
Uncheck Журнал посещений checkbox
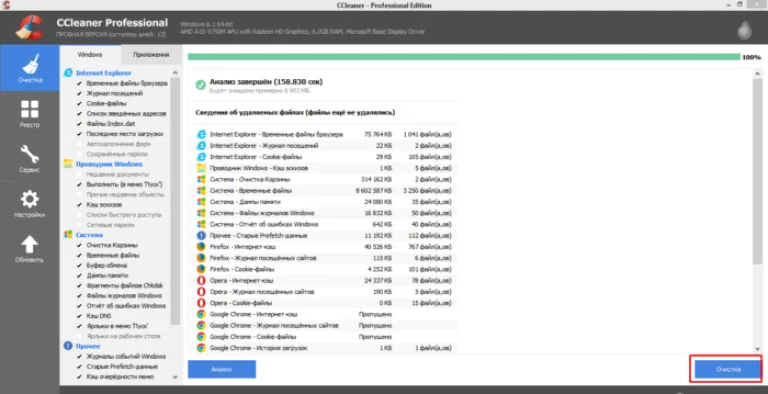[x=79, y=93]
